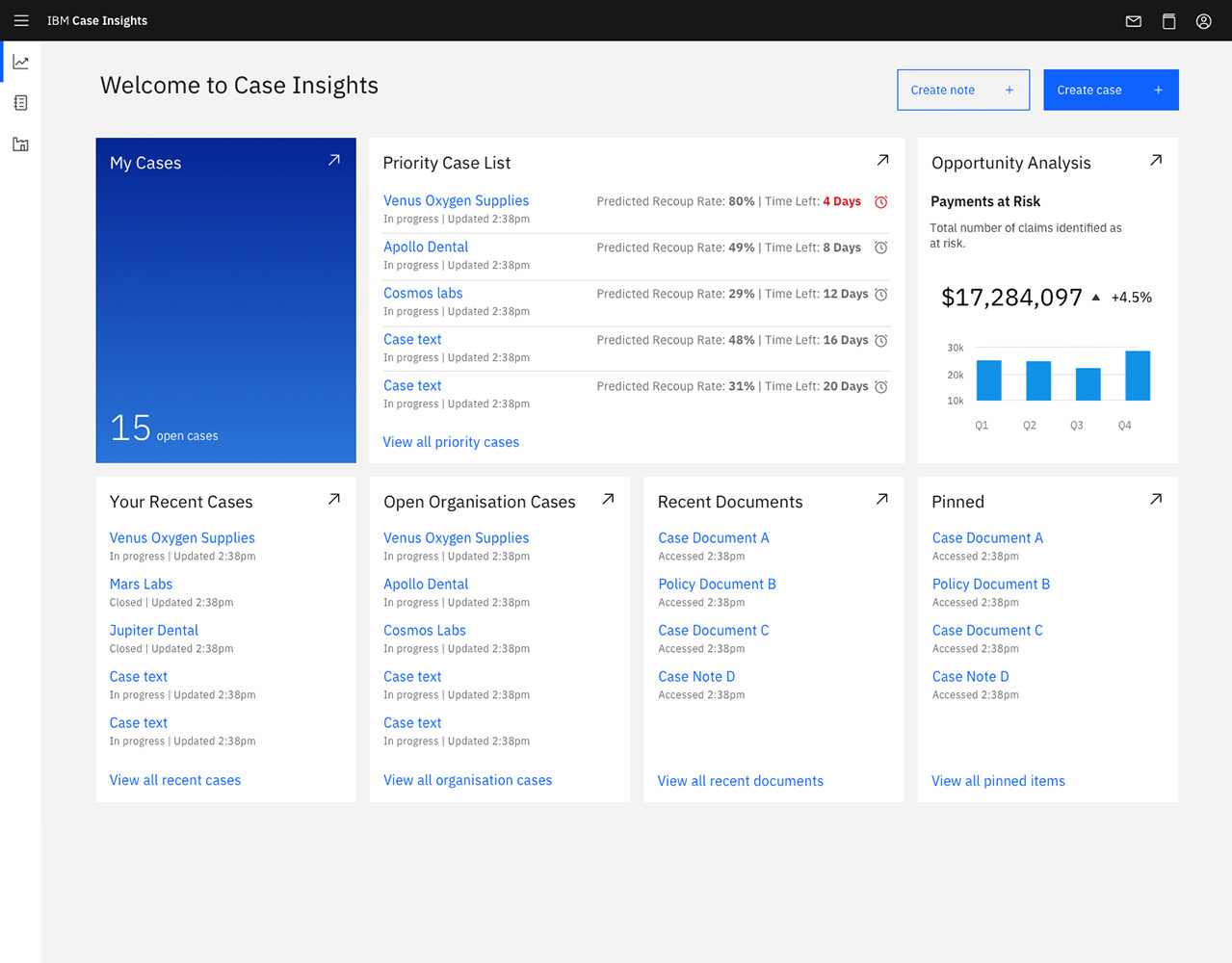Viewport: 1232px width, 963px height.
Task: Open the user profile avatar icon
Action: tap(1204, 21)
